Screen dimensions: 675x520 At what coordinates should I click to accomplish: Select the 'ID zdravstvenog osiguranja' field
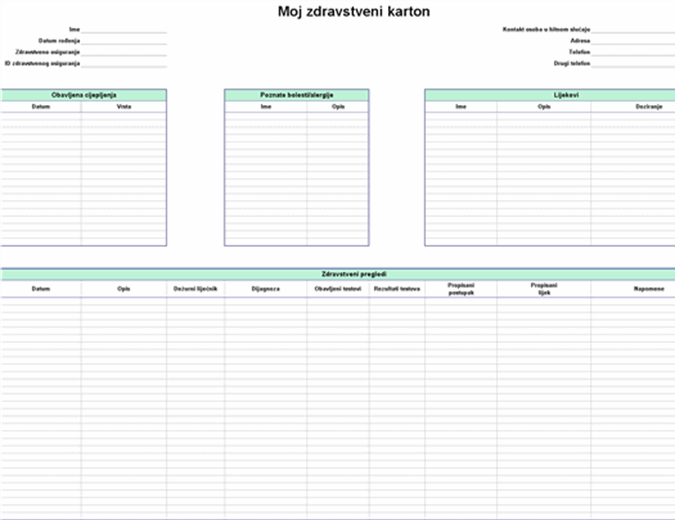pos(124,63)
